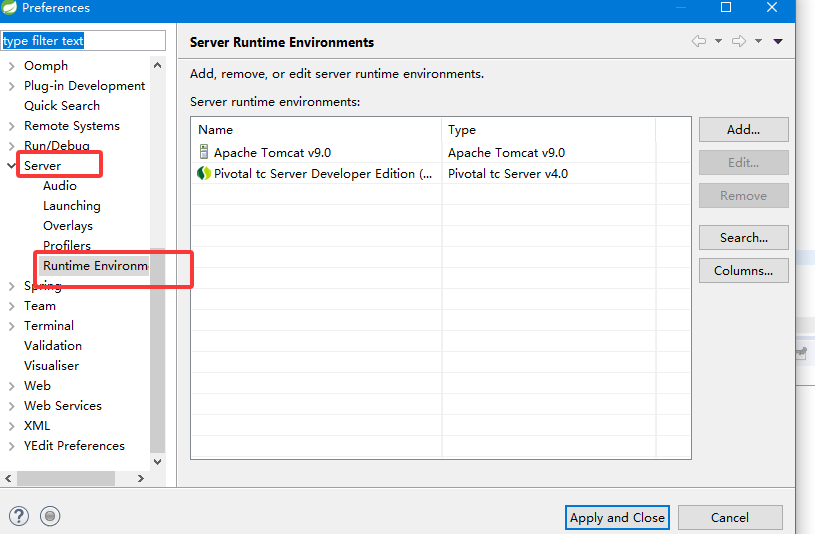This screenshot has height=534, width=815.
Task: Click the Remove button
Action: 743,196
